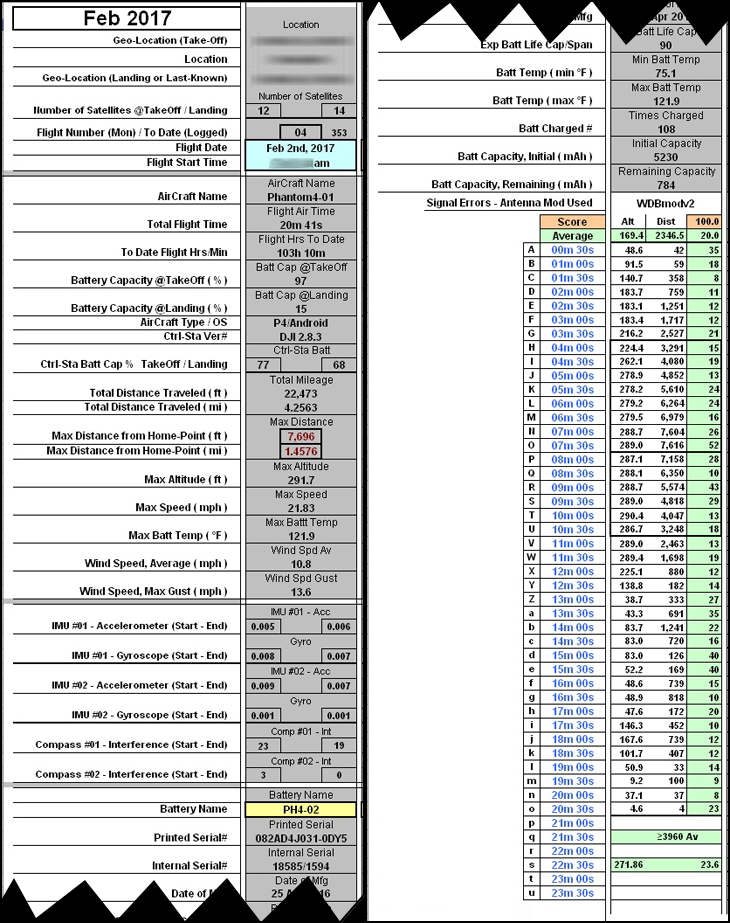Click flight number month cell "04"
Viewport: 730px width, 923px height.
301,132
